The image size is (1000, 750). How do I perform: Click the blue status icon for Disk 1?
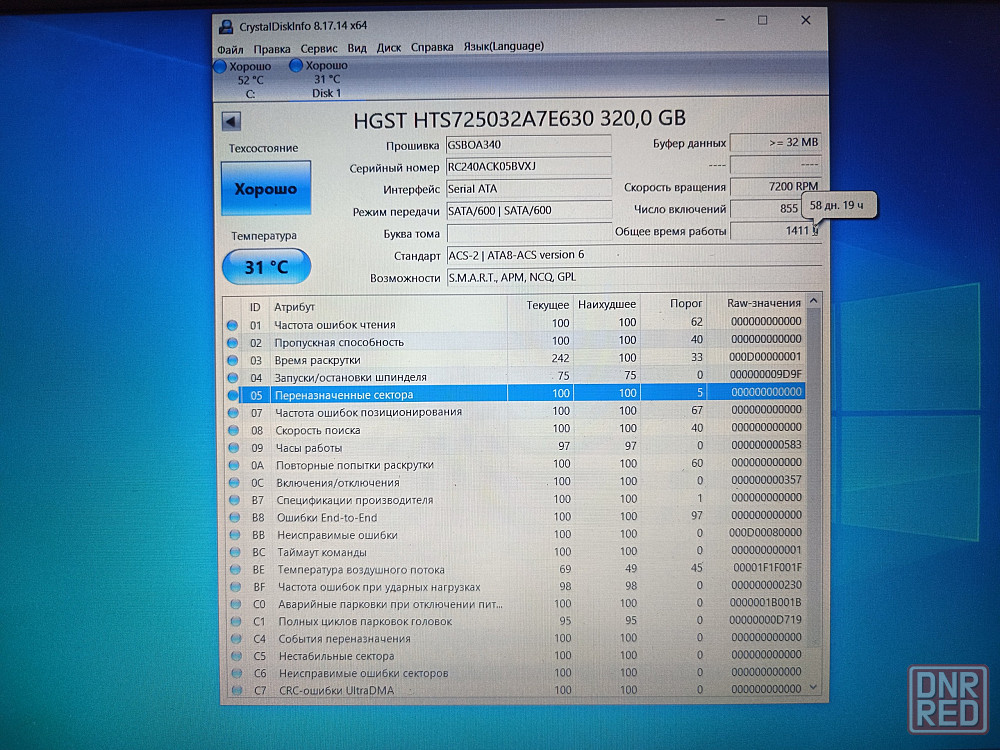coord(296,66)
